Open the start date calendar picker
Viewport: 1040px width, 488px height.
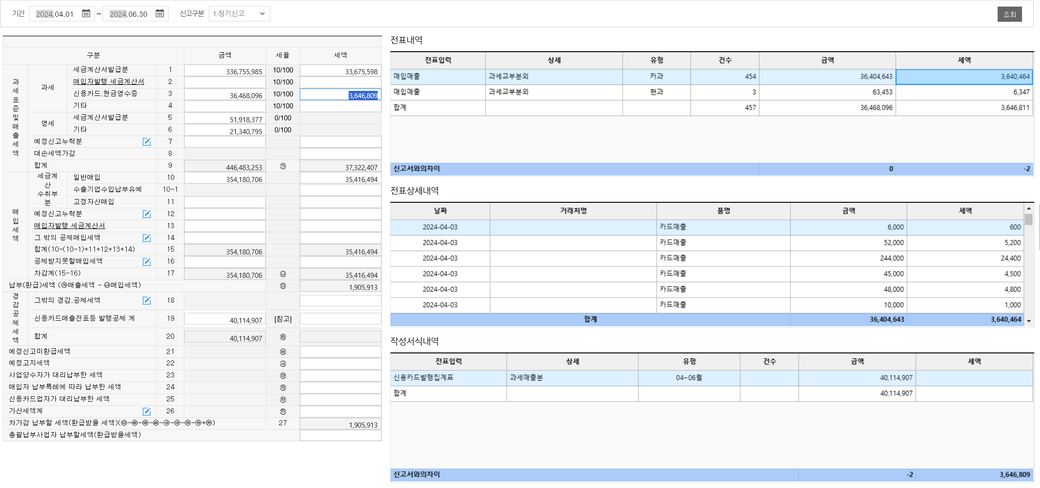point(86,14)
